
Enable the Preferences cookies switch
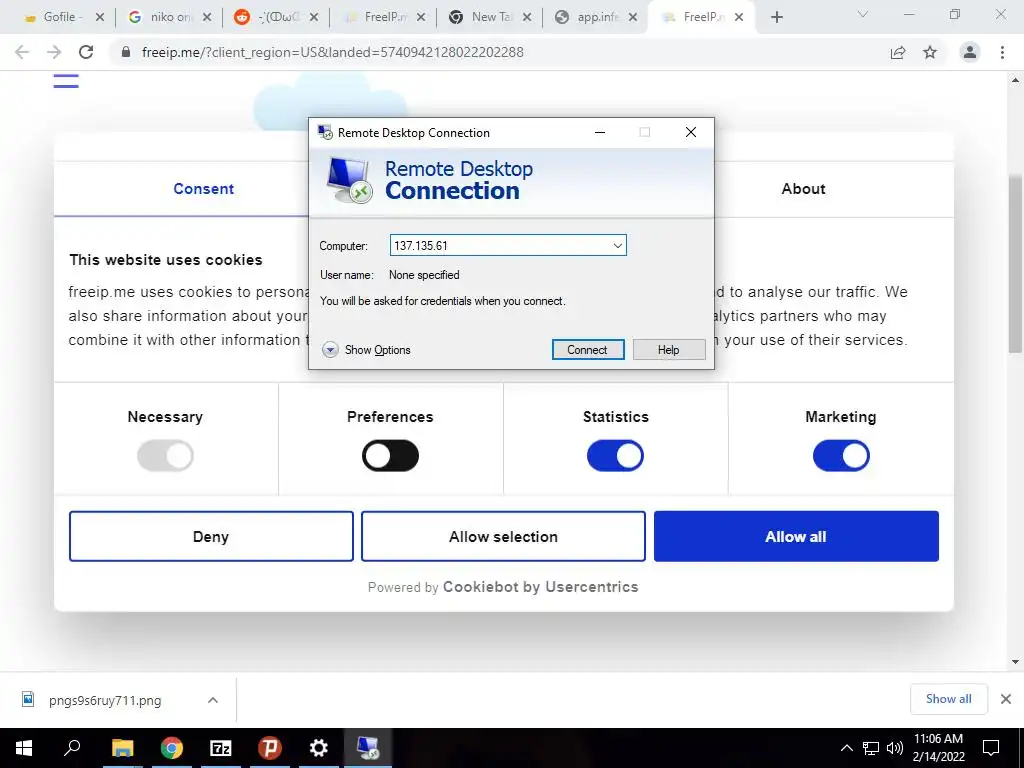click(x=391, y=456)
